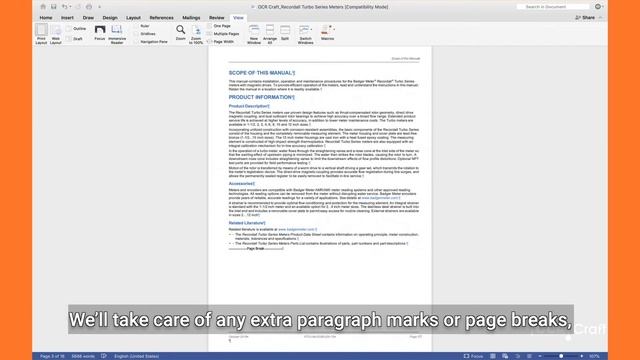The height and width of the screenshot is (360, 640).
Task: Click the PRODUCT INFORMATION heading
Action: coord(261,97)
